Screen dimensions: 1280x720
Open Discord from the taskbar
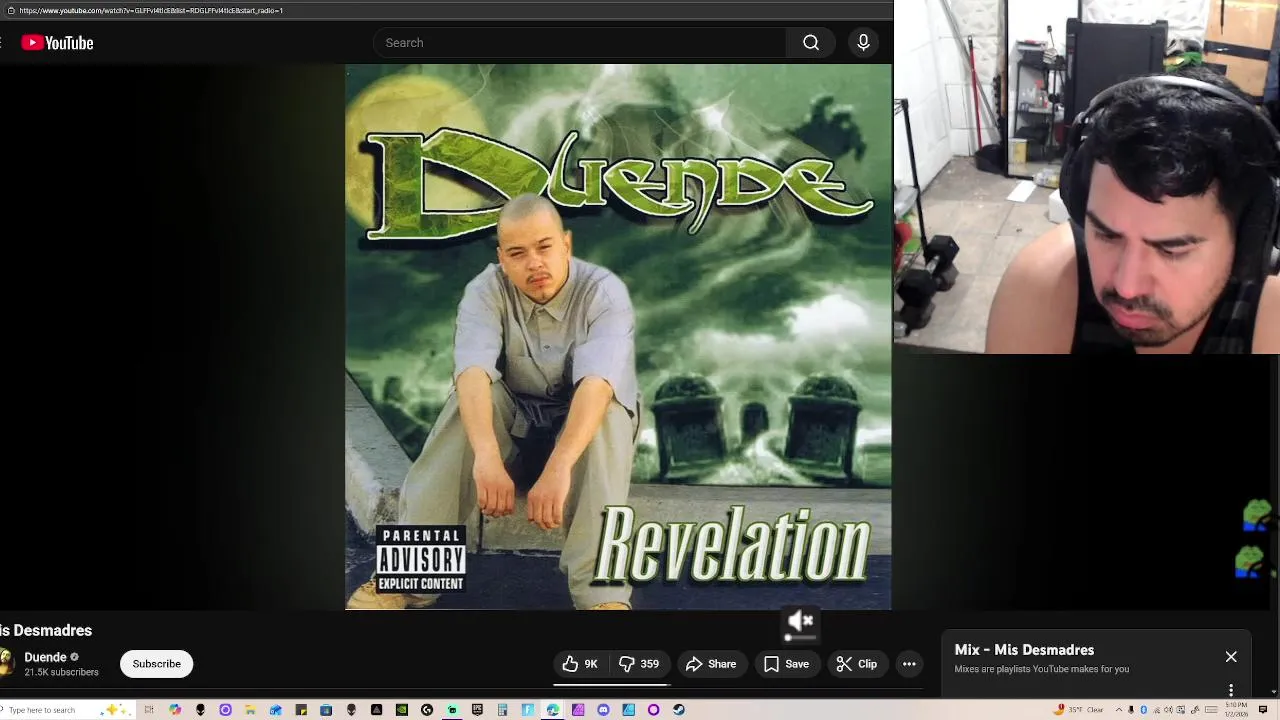(x=603, y=710)
